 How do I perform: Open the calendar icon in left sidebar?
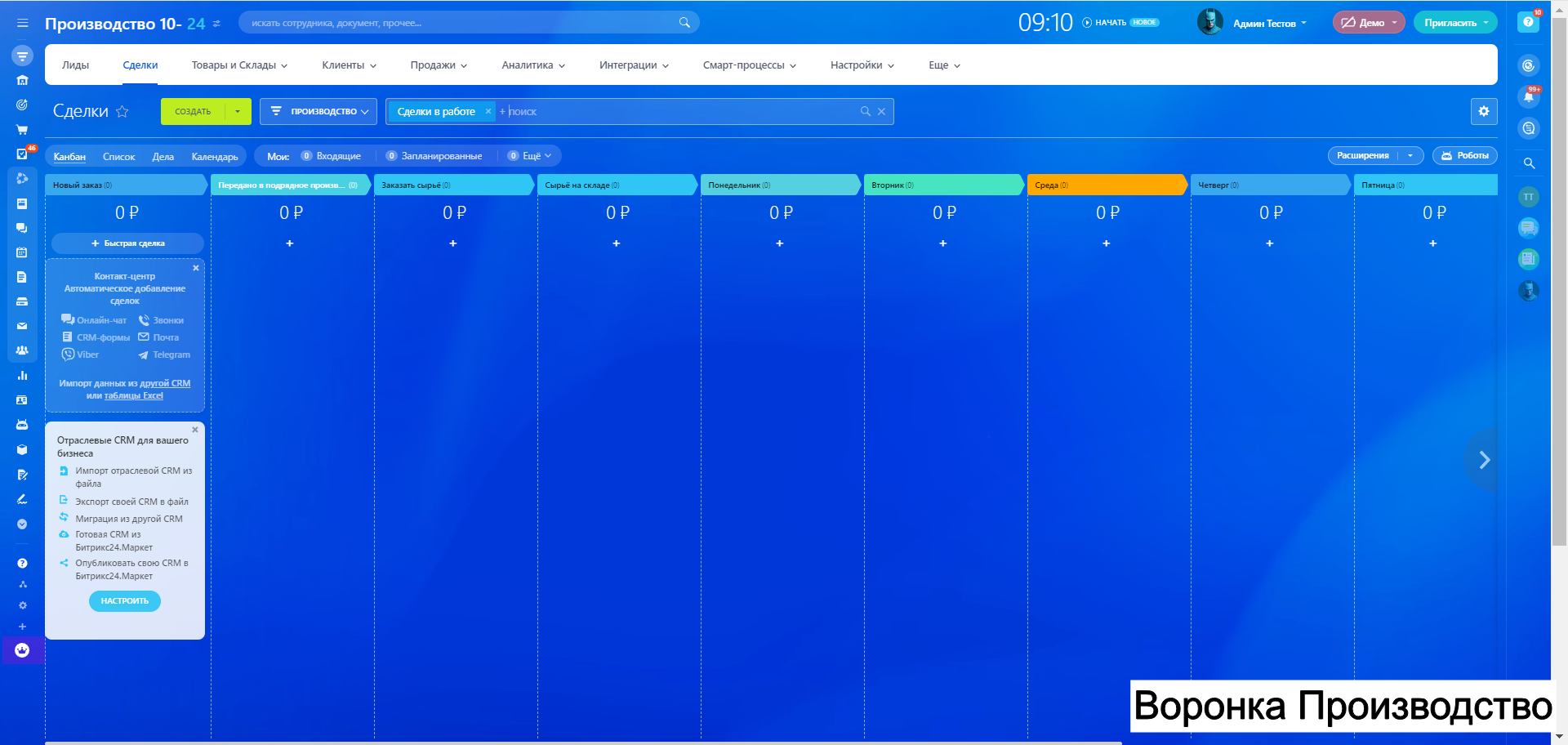22,252
